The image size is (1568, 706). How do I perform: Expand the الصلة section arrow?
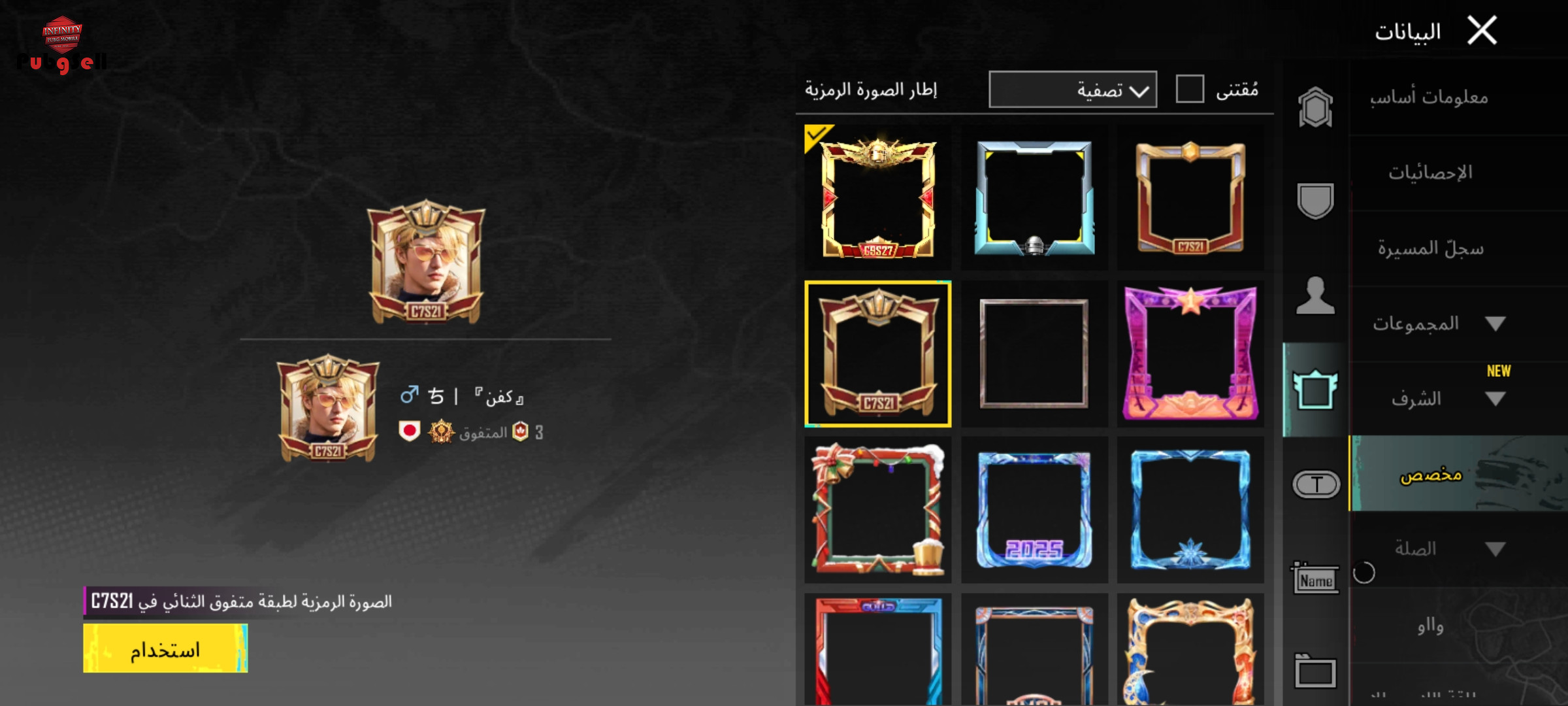point(1495,549)
